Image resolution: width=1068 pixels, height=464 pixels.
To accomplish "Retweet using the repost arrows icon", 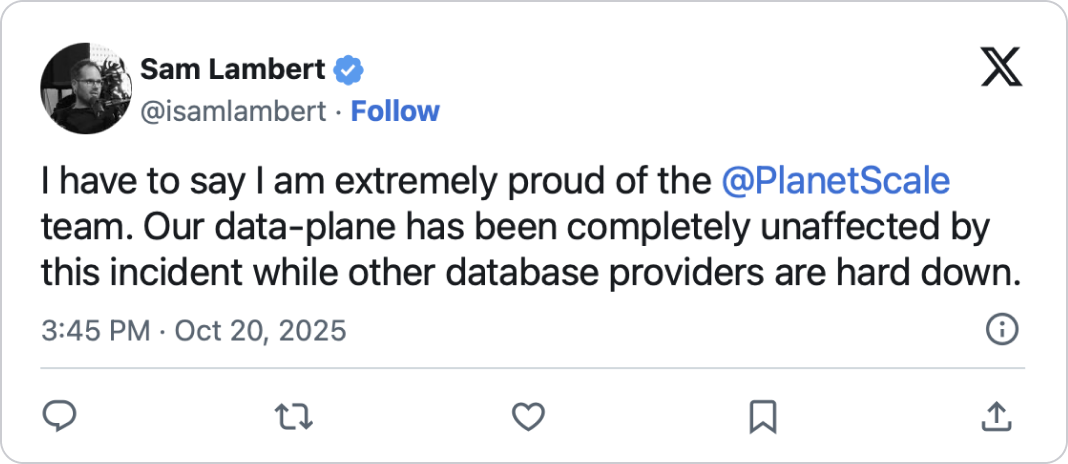I will tap(294, 414).
